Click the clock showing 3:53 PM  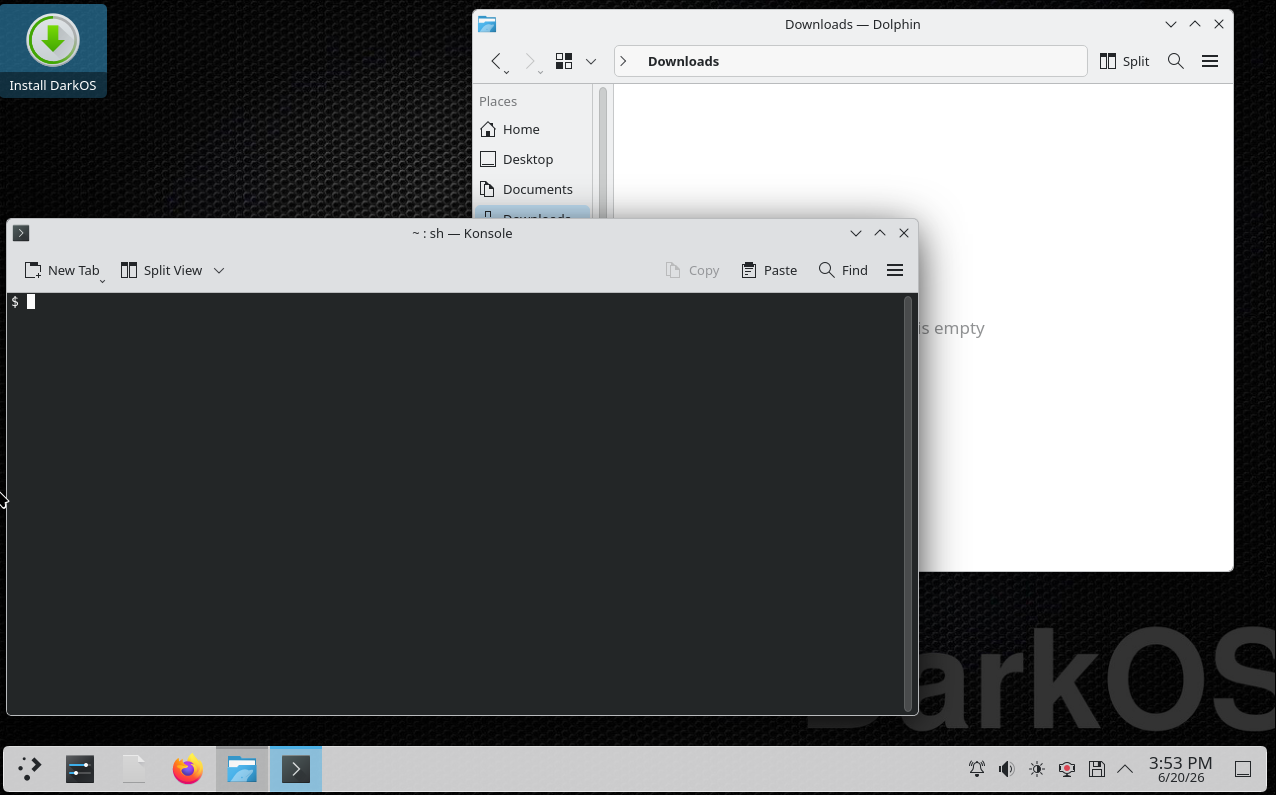coord(1180,769)
